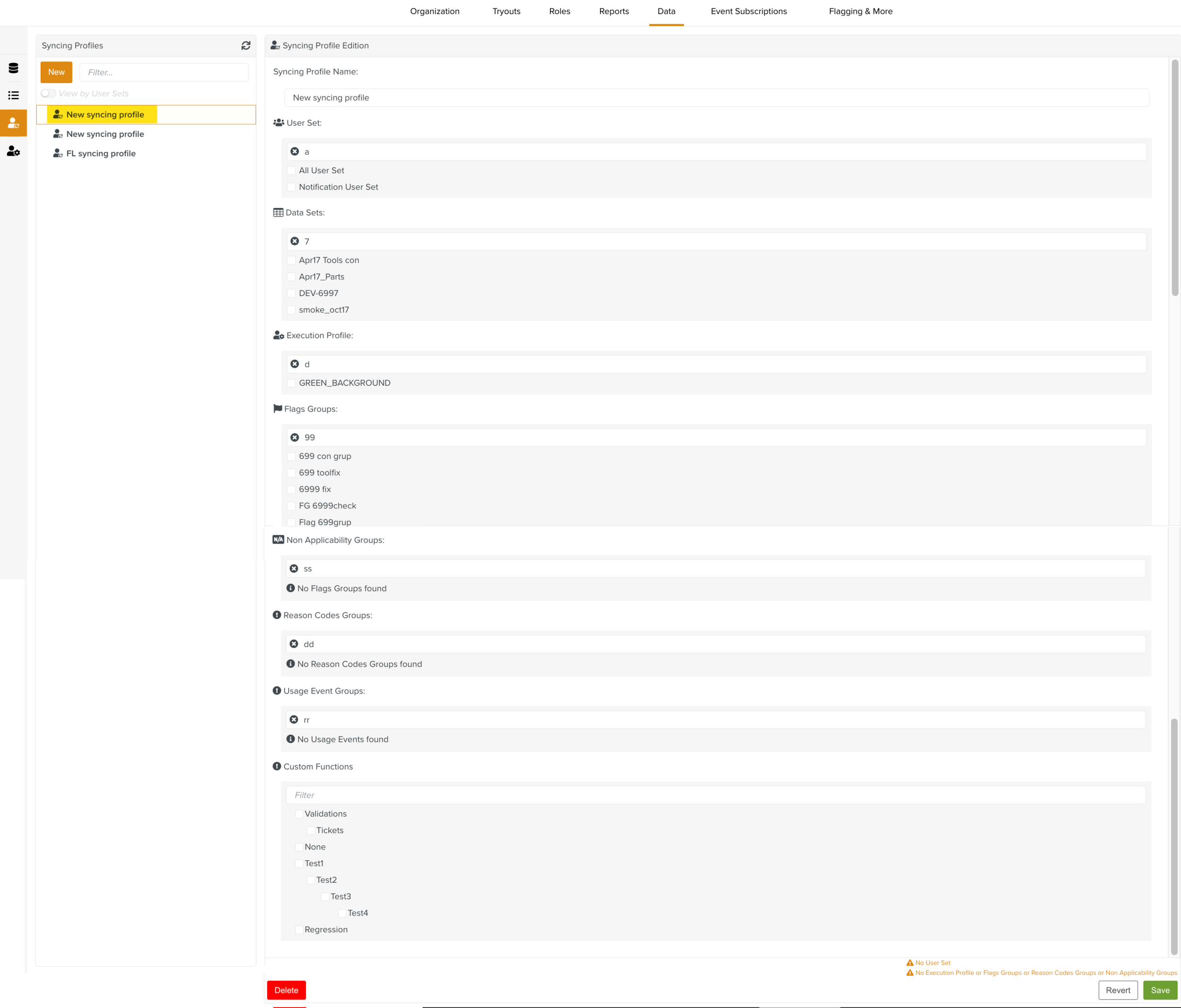Select the orange syncing profiles sidebar icon
The height and width of the screenshot is (1008, 1181).
[x=13, y=122]
